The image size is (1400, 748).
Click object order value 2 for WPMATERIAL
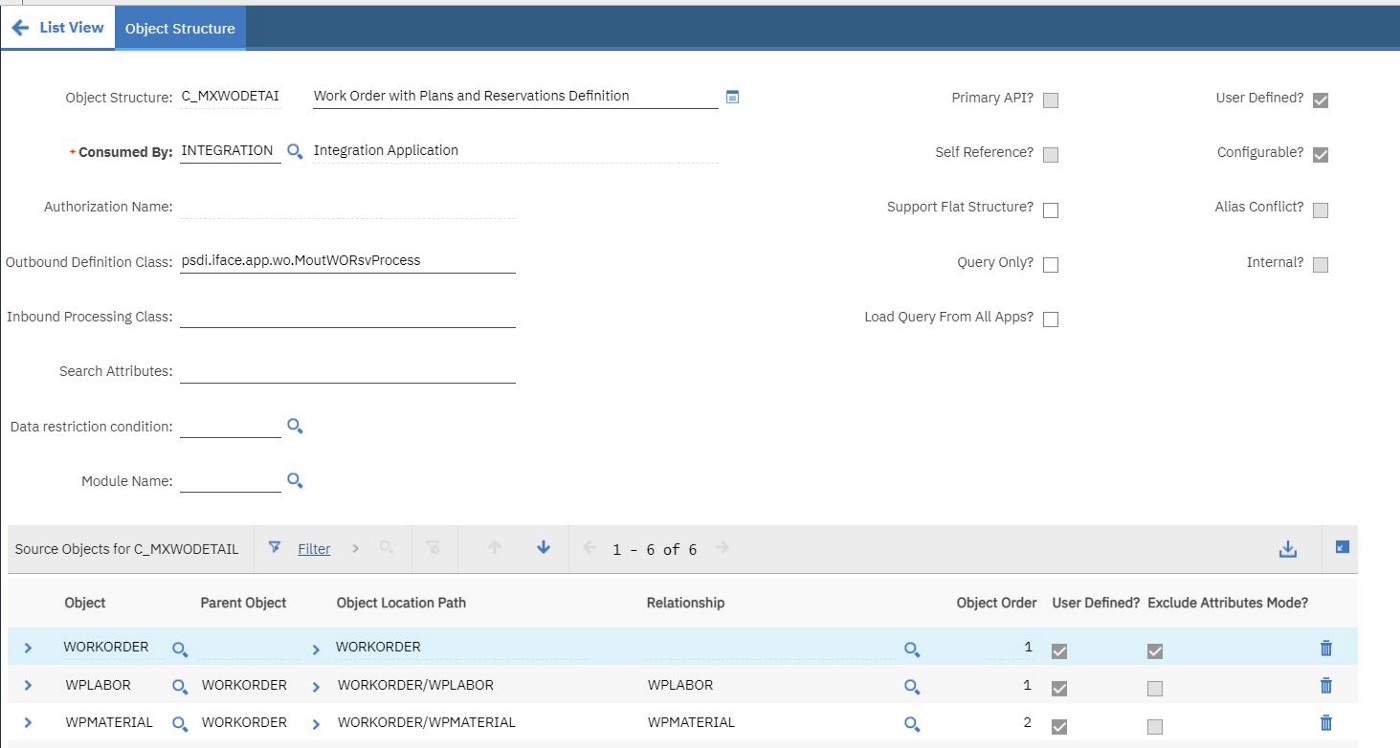pyautogui.click(x=1027, y=722)
